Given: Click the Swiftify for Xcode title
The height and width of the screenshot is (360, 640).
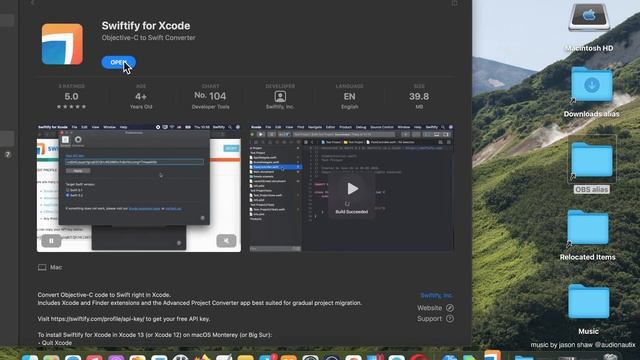Looking at the screenshot, I should [x=146, y=26].
